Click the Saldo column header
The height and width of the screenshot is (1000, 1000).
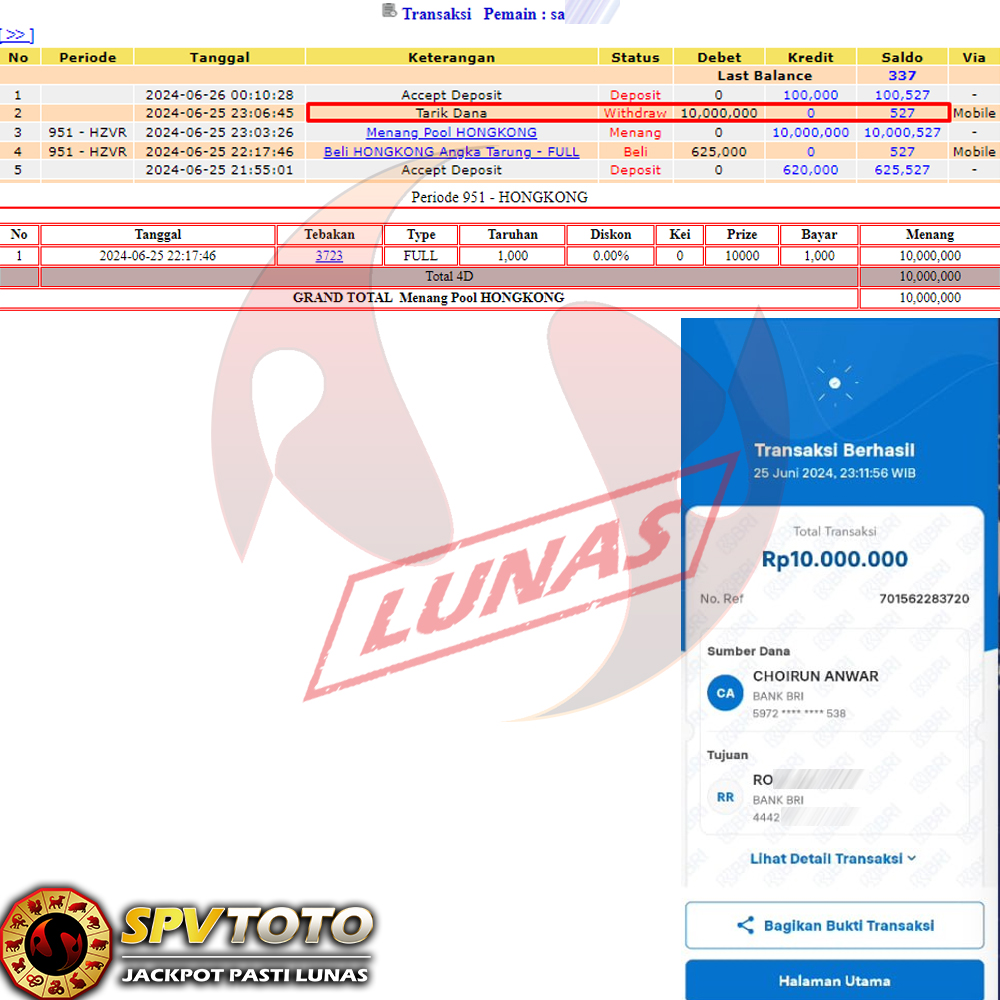[x=902, y=57]
